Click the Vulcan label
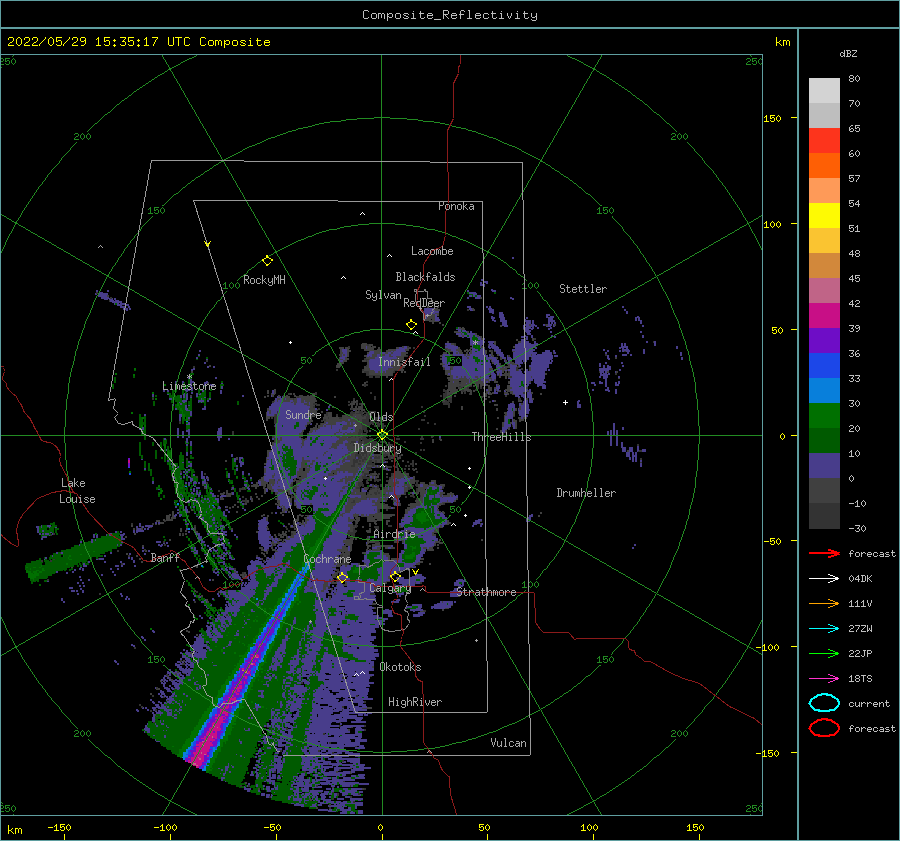The image size is (900, 841). pyautogui.click(x=508, y=743)
